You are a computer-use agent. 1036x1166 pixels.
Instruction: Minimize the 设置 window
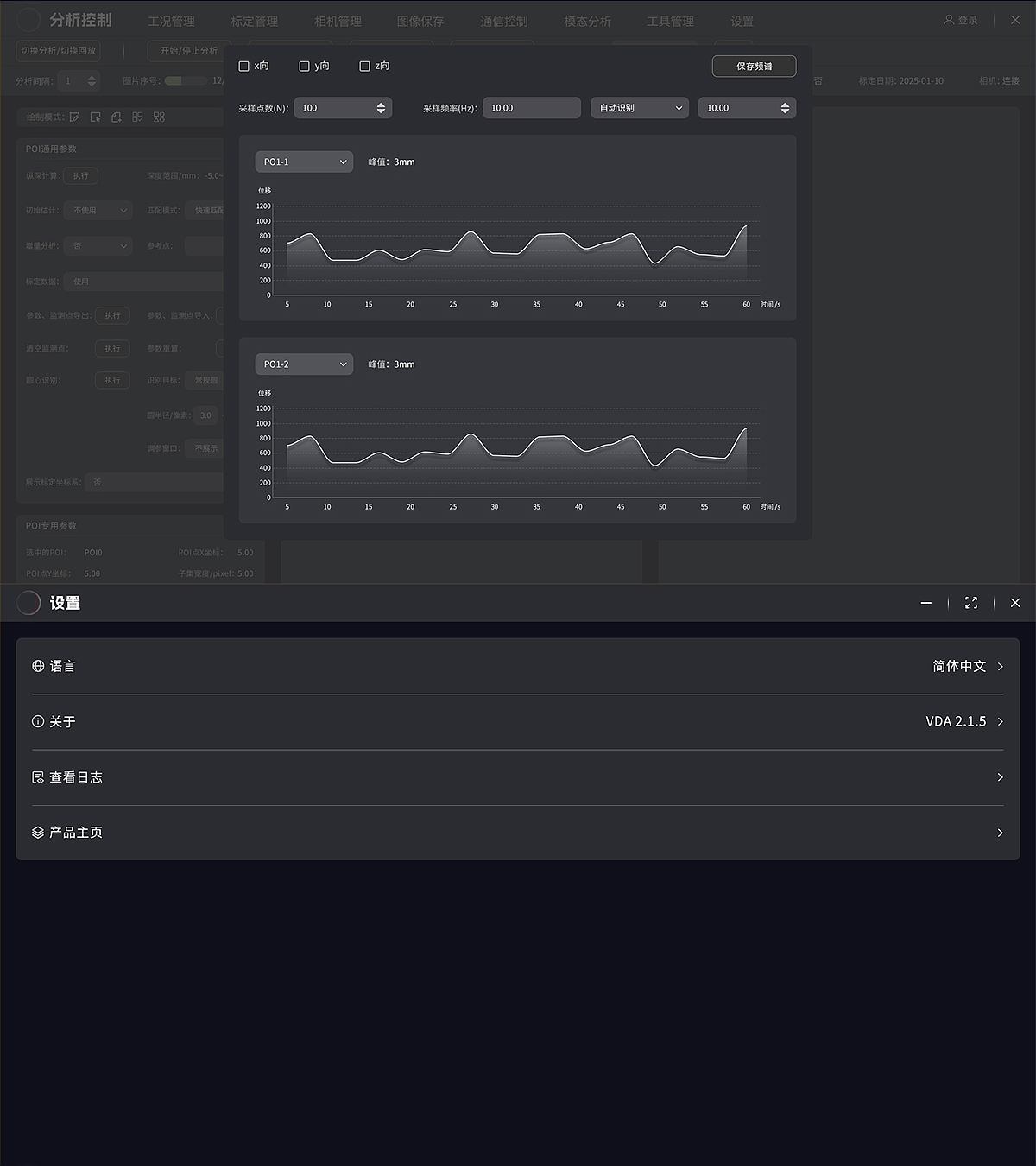coord(926,603)
